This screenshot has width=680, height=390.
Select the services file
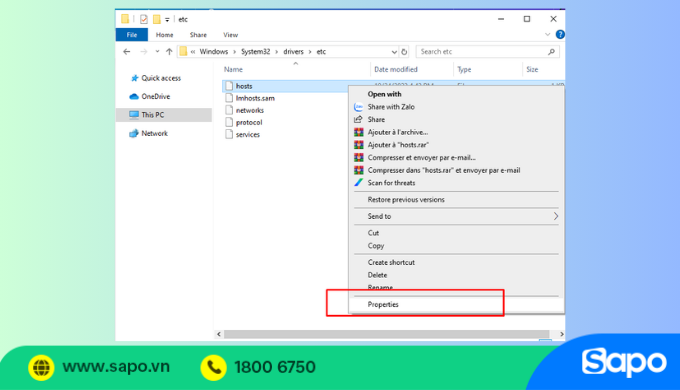[x=248, y=134]
